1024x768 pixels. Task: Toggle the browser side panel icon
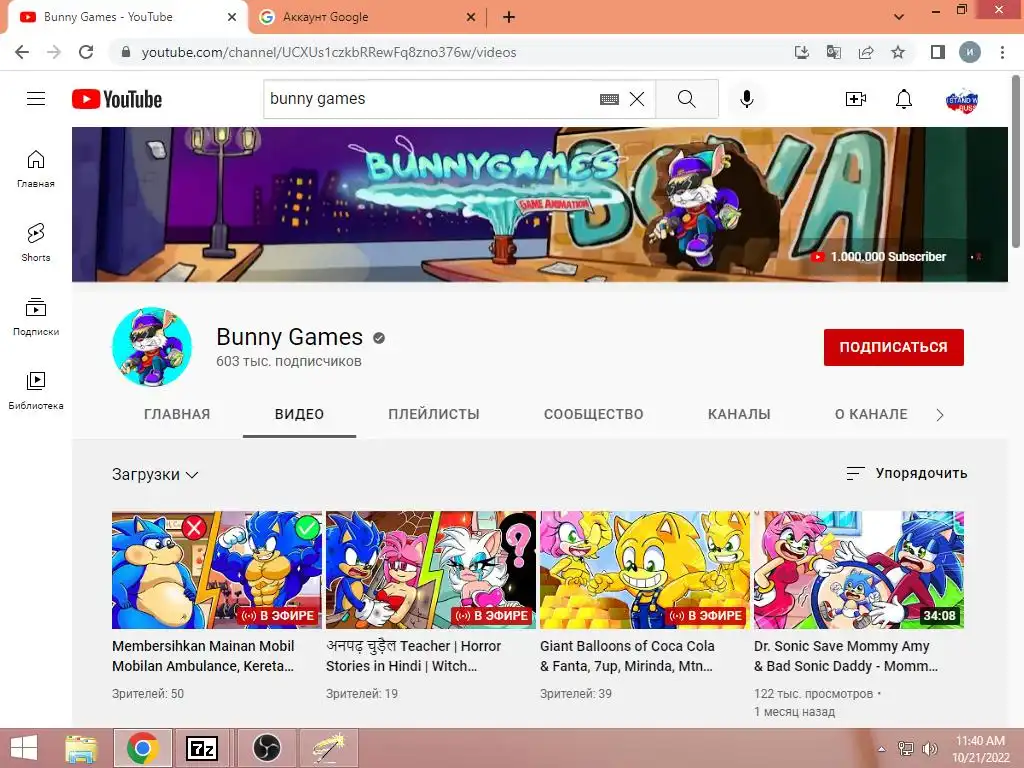(938, 52)
